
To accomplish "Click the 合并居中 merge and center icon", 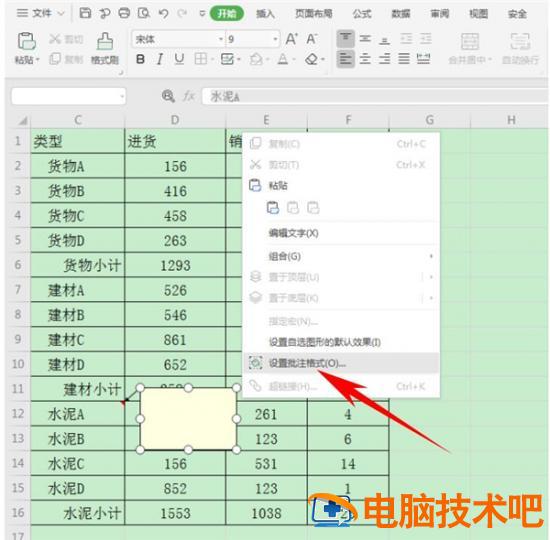I will [x=470, y=42].
